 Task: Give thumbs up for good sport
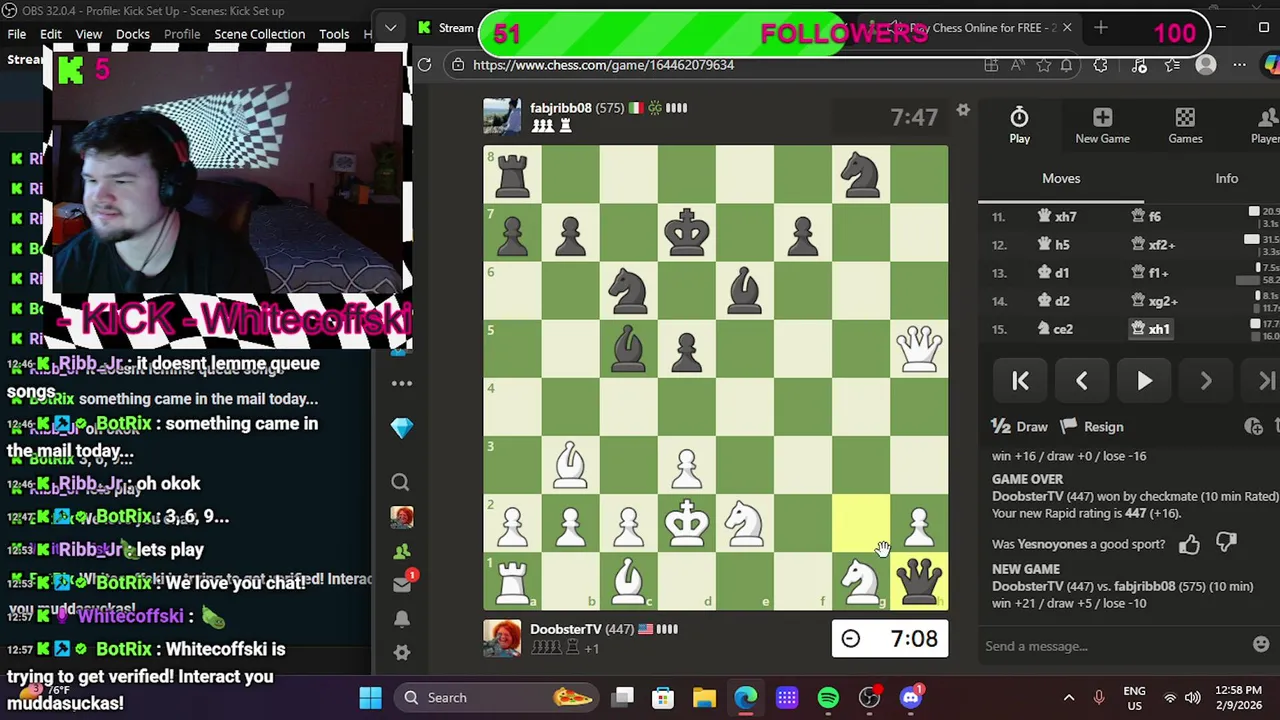1189,544
